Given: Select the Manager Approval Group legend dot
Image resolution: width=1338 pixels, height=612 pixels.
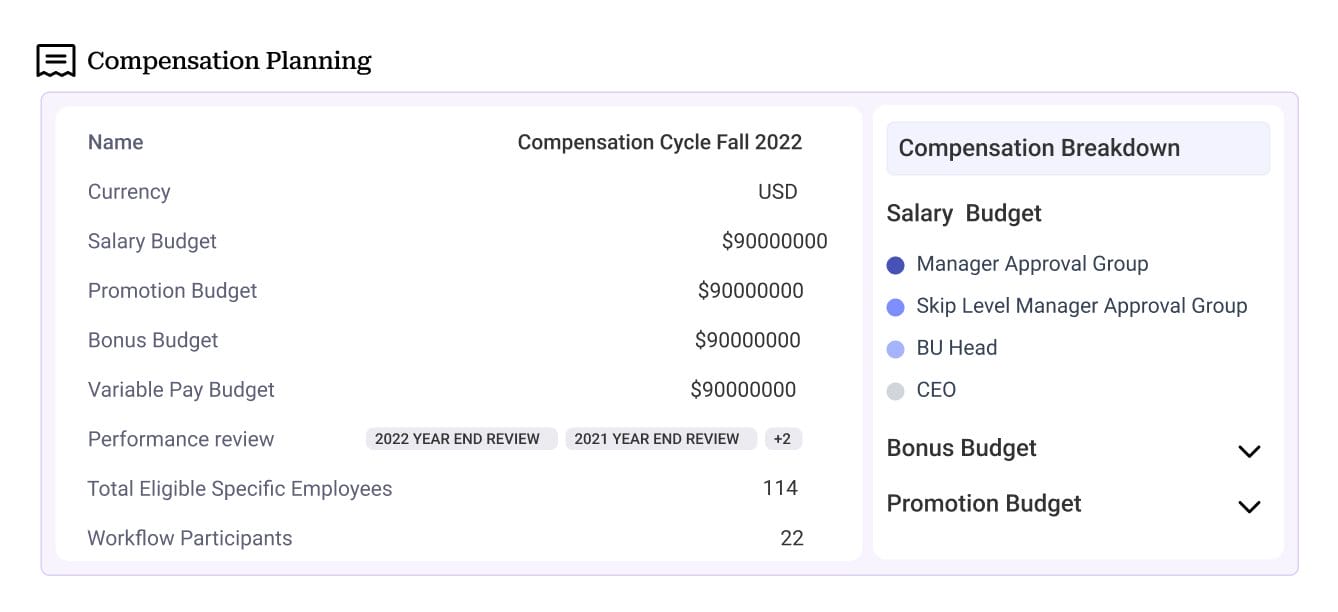Looking at the screenshot, I should point(897,264).
